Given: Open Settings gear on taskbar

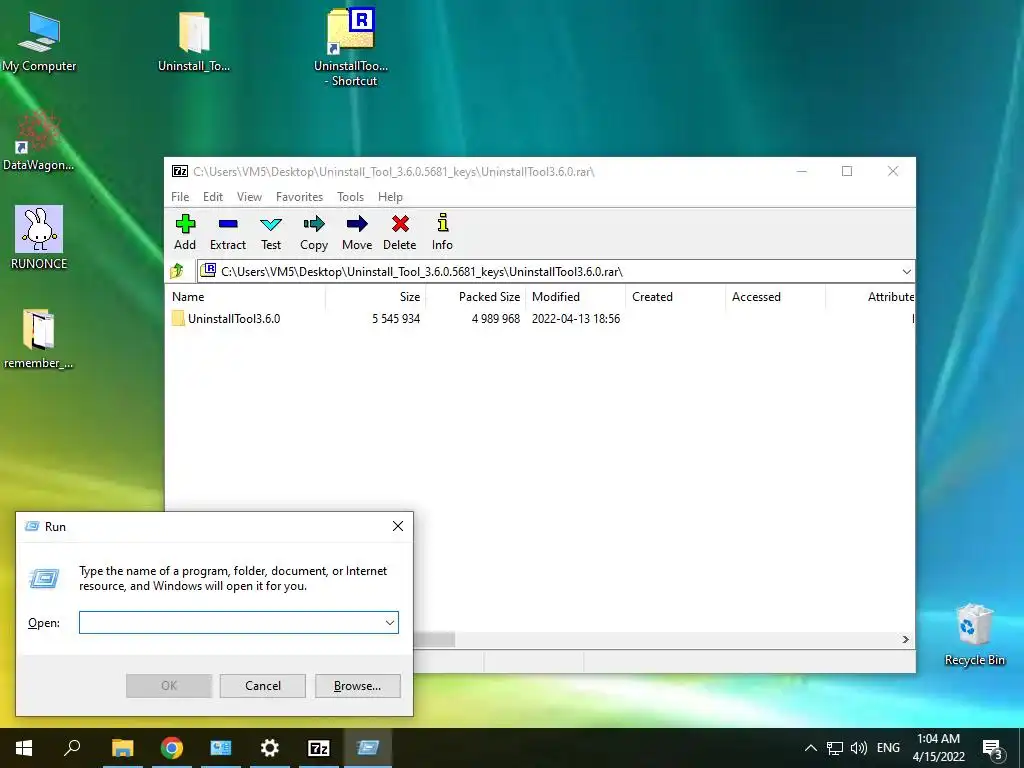Looking at the screenshot, I should point(269,748).
